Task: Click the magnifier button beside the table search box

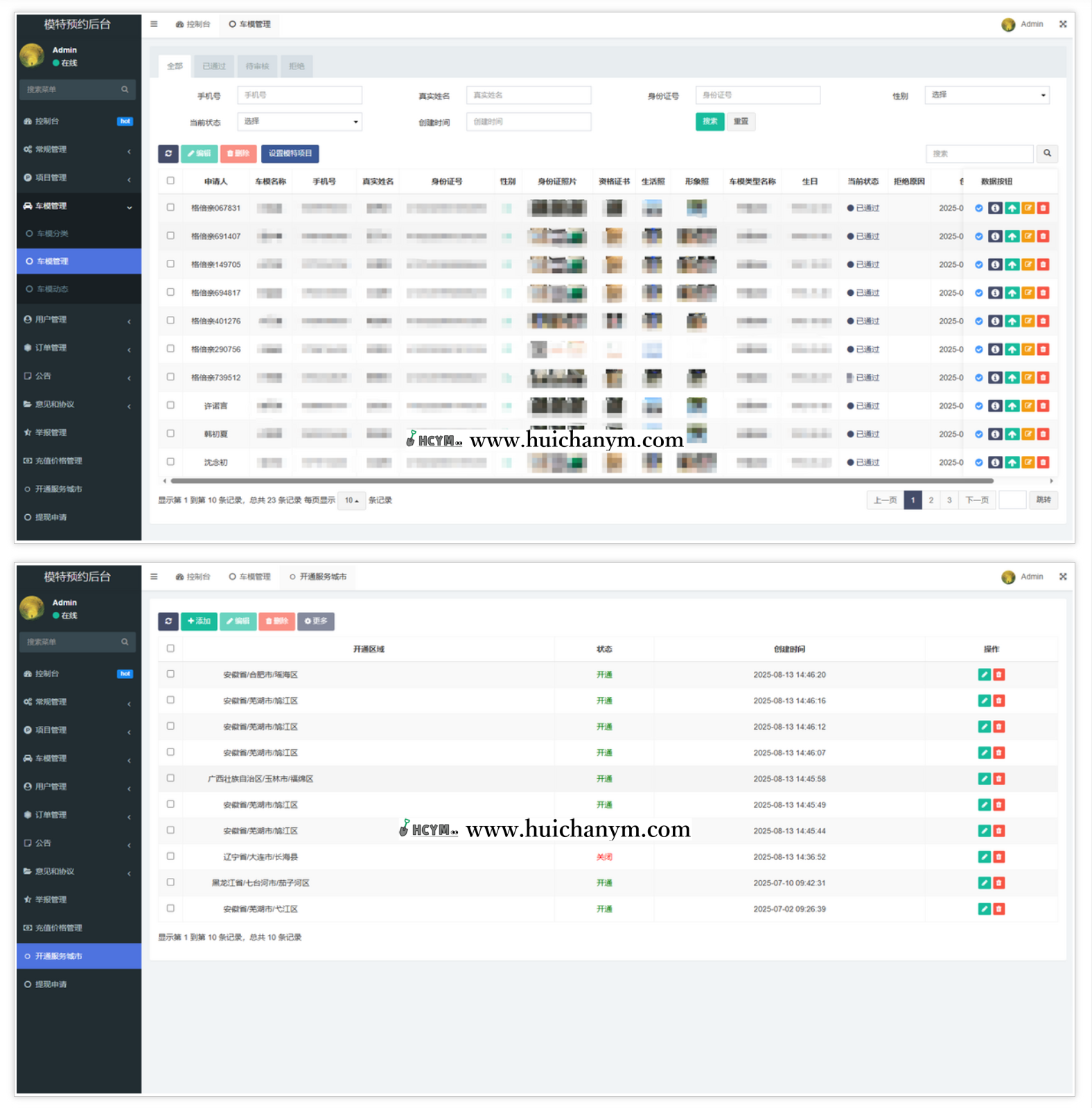Action: tap(1047, 154)
